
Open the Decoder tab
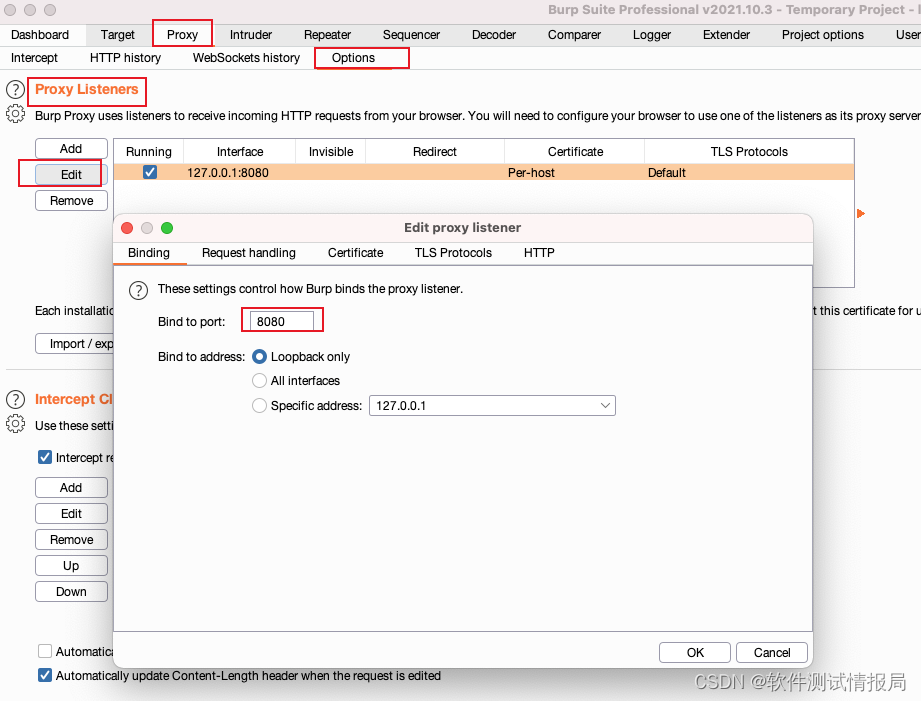tap(494, 35)
